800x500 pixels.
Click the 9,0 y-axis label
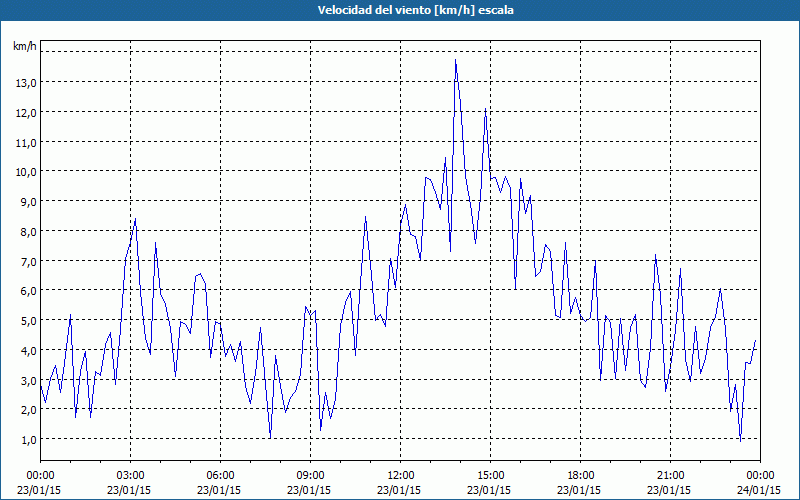tap(29, 202)
